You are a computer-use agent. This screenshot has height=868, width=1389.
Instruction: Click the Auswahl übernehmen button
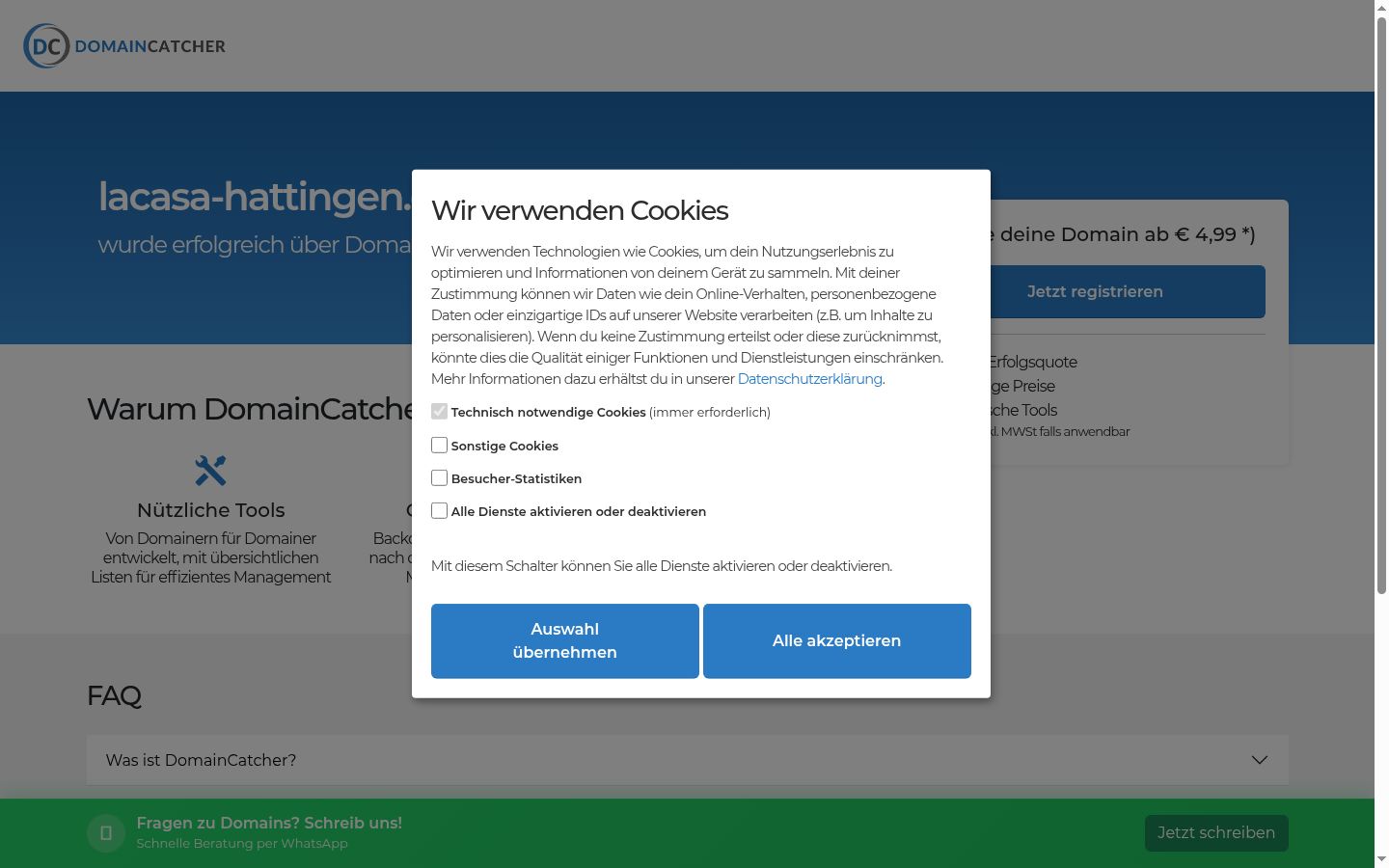(565, 641)
